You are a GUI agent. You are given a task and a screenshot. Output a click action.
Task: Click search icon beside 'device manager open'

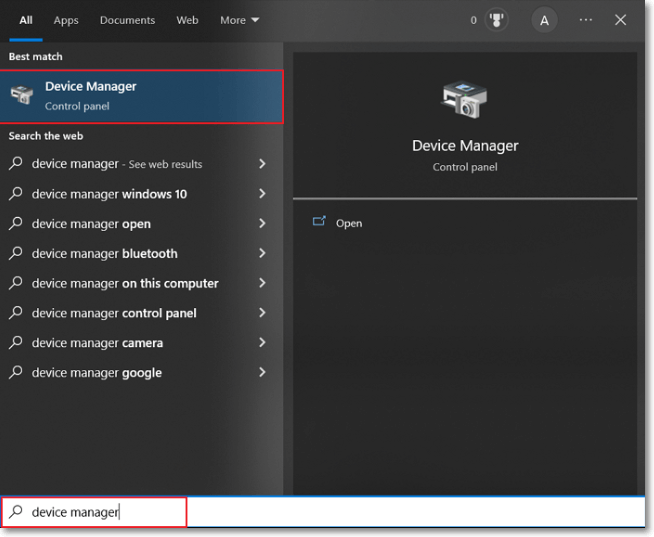click(x=16, y=223)
